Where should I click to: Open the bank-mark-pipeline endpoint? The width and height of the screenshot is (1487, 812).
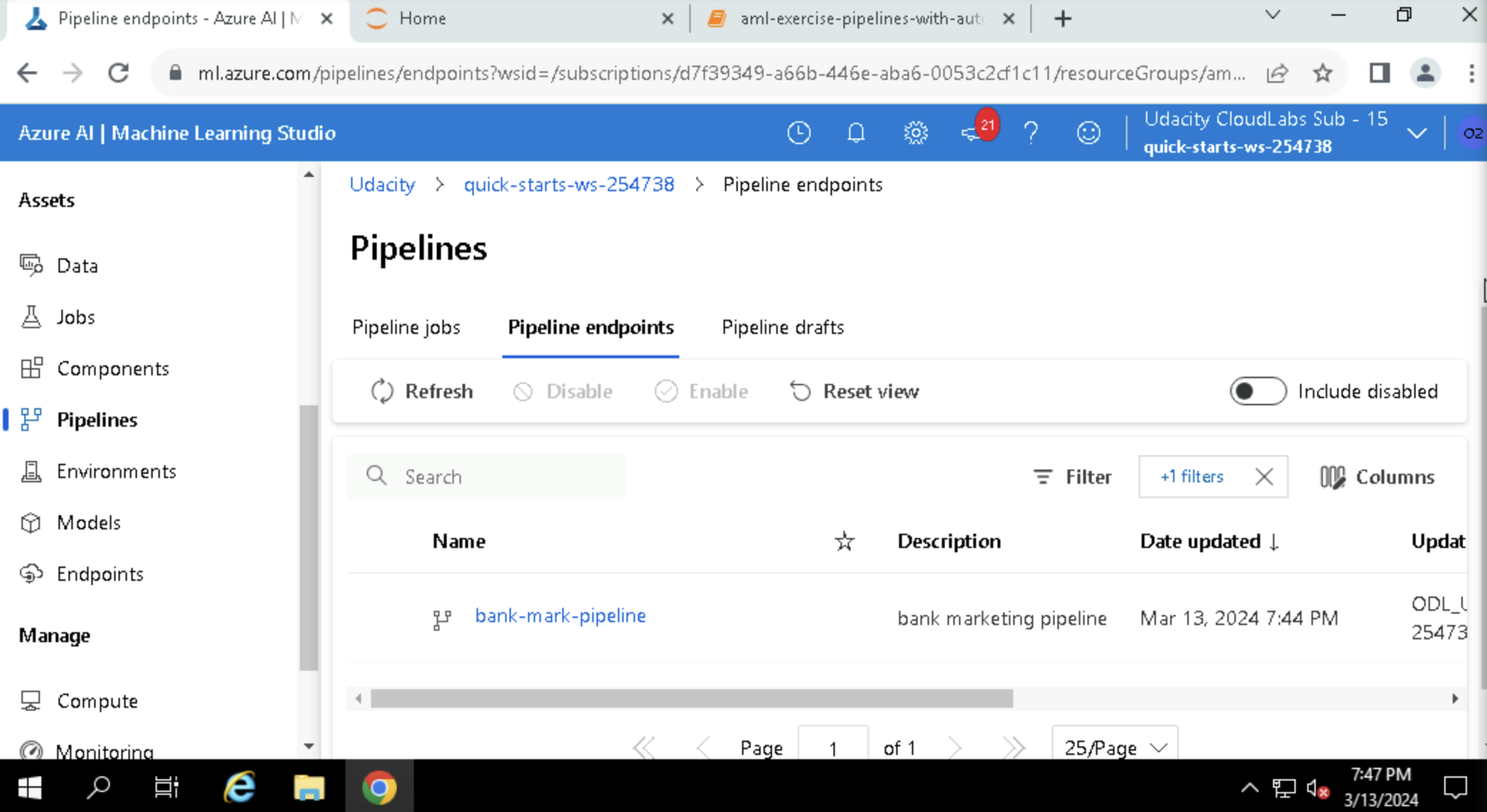(x=560, y=616)
